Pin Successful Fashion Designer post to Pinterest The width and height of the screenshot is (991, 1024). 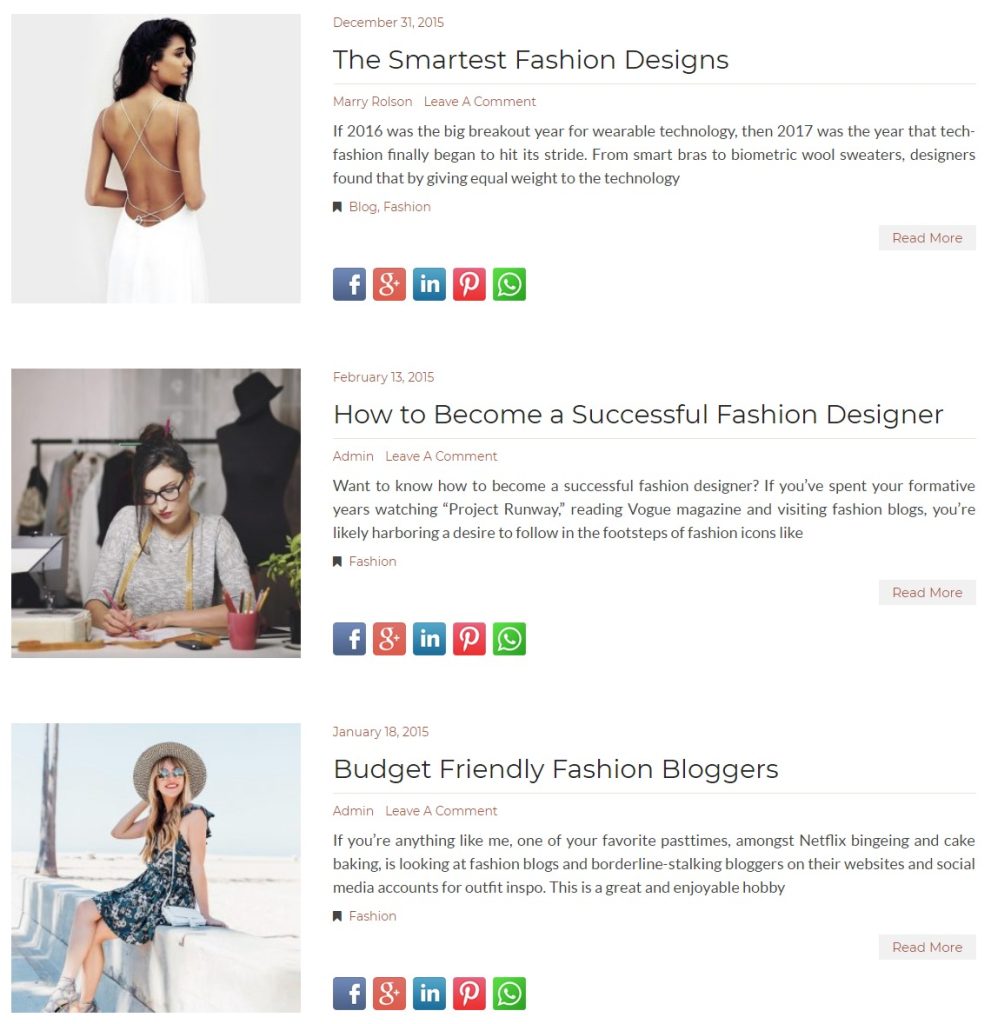pyautogui.click(x=469, y=639)
